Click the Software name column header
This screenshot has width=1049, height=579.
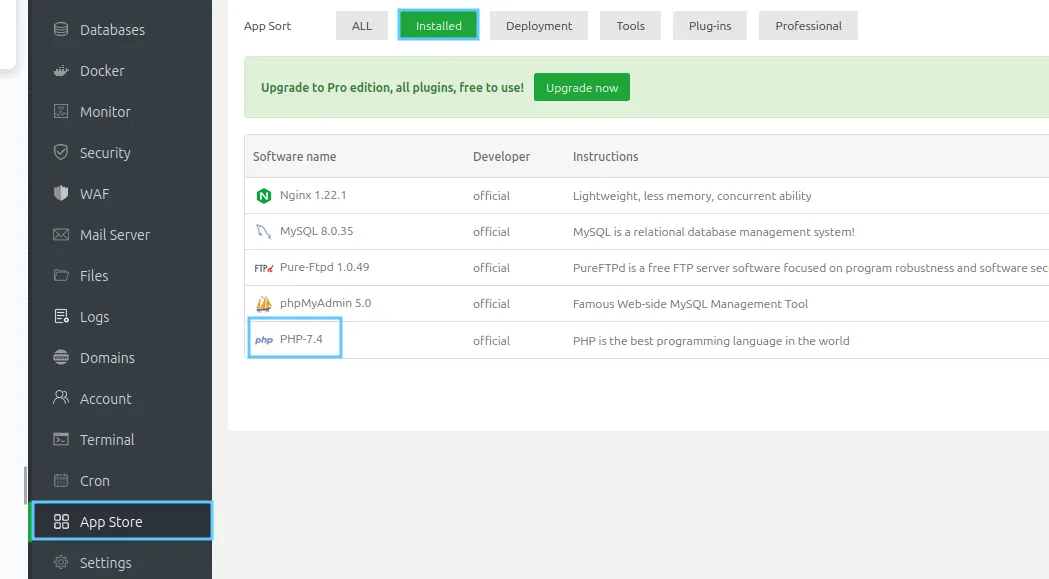tap(294, 156)
